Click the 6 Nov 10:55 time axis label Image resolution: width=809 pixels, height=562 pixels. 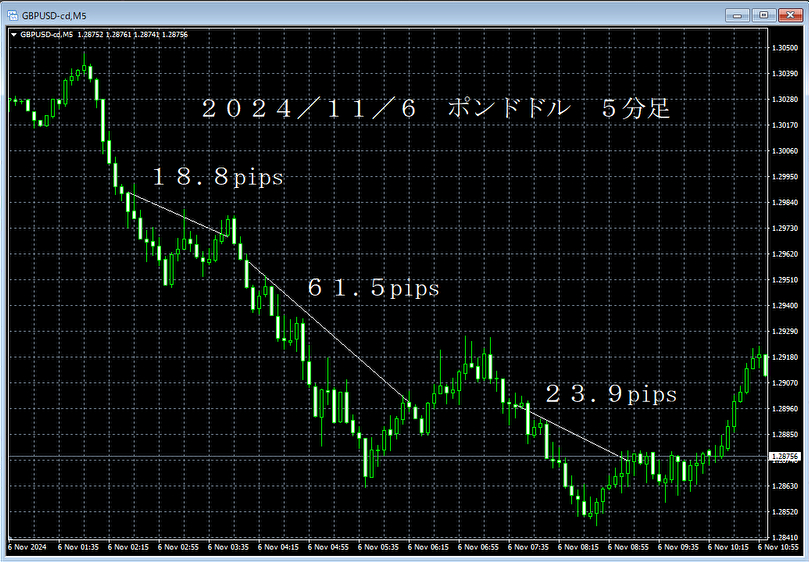coord(779,547)
